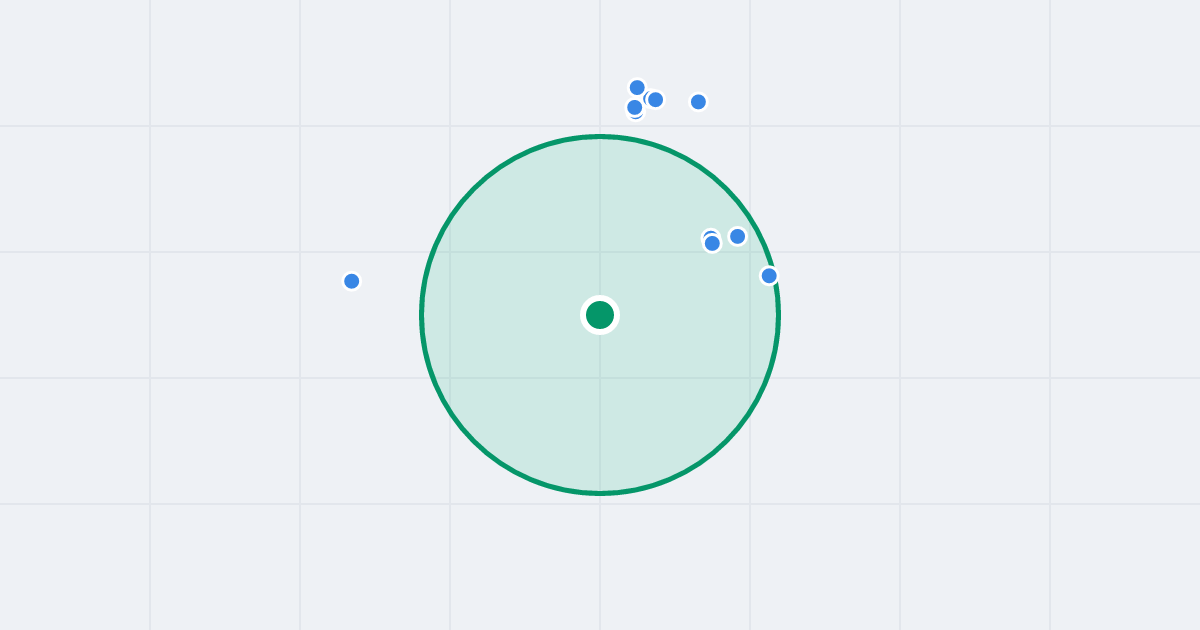This screenshot has height=630, width=1200.
Task: Click the green ring outline at its rightmost point
Action: 778,315
